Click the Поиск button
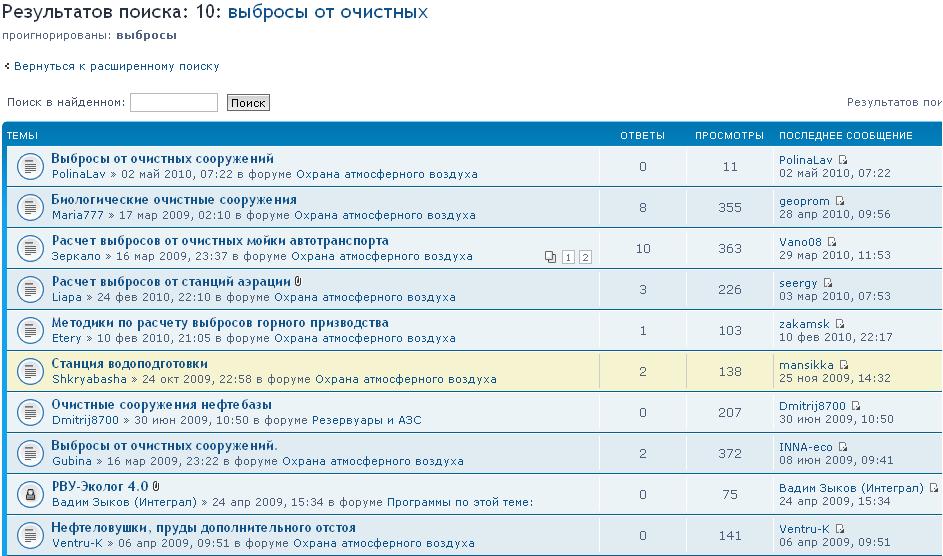 click(x=248, y=103)
